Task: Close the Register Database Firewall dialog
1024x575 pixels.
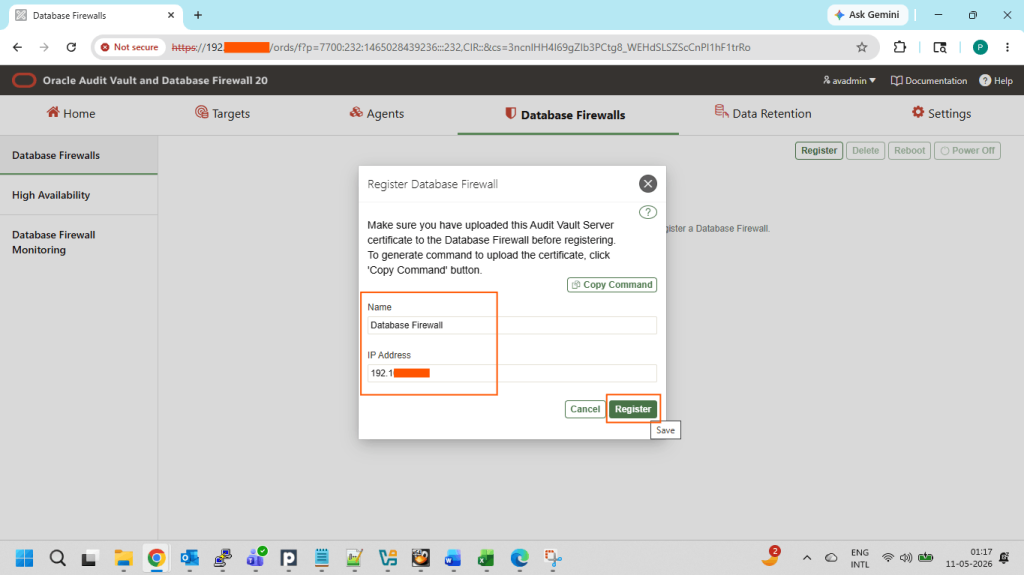Action: point(647,184)
